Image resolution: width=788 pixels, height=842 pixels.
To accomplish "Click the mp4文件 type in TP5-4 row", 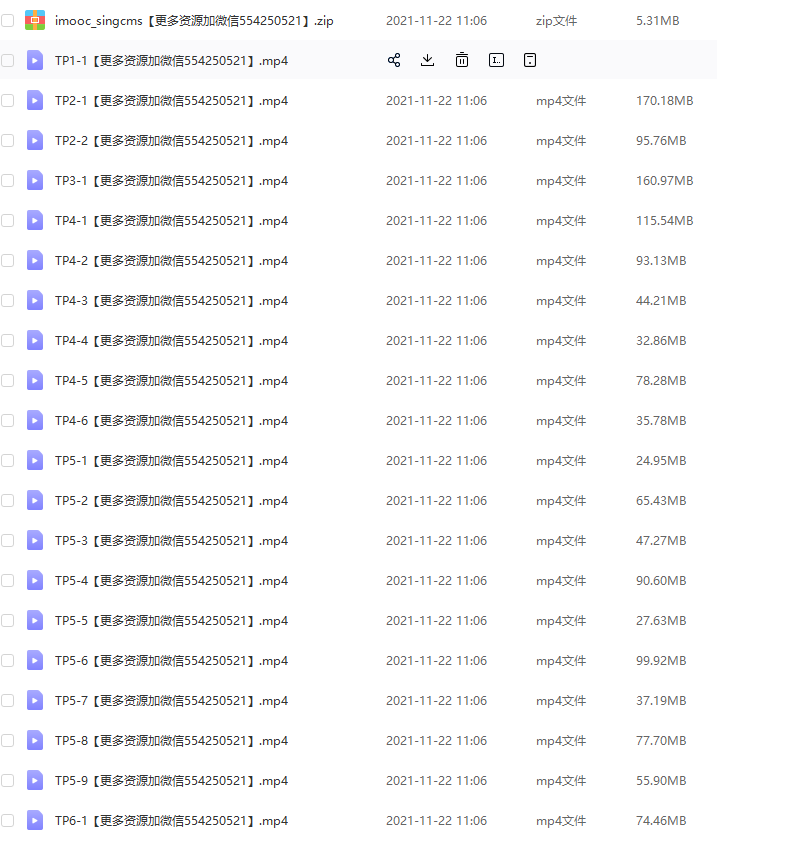I will pyautogui.click(x=561, y=581).
